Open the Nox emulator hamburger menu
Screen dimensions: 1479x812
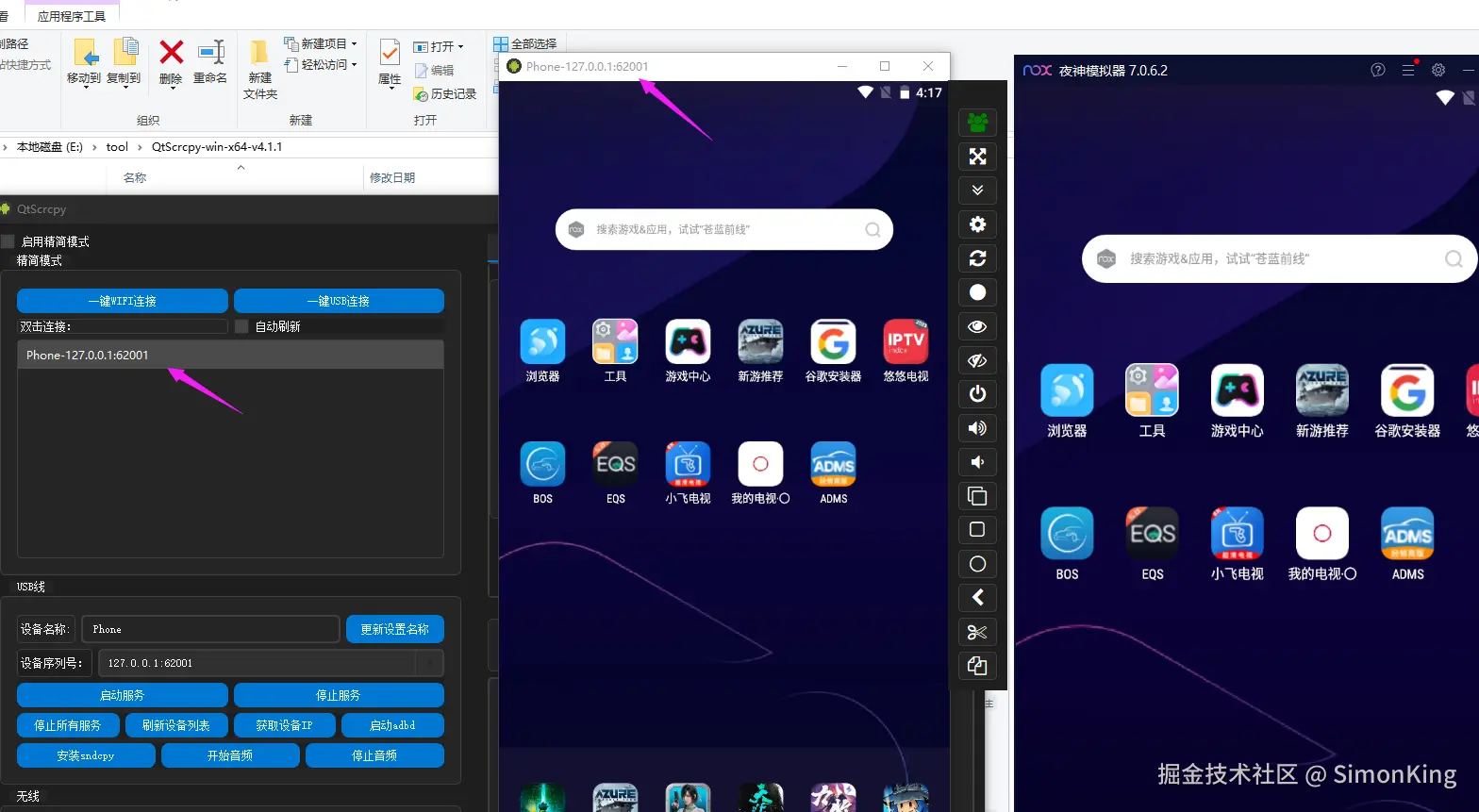click(1408, 70)
